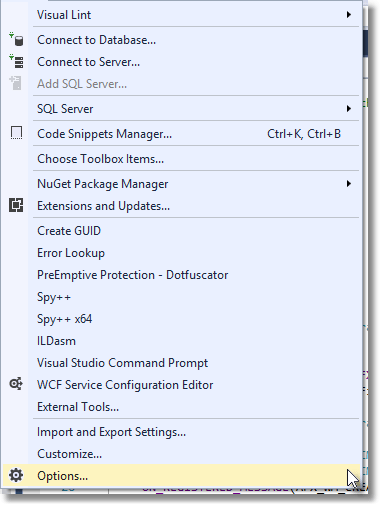Choose Connect to Server...
380x506 pixels.
coord(181,62)
